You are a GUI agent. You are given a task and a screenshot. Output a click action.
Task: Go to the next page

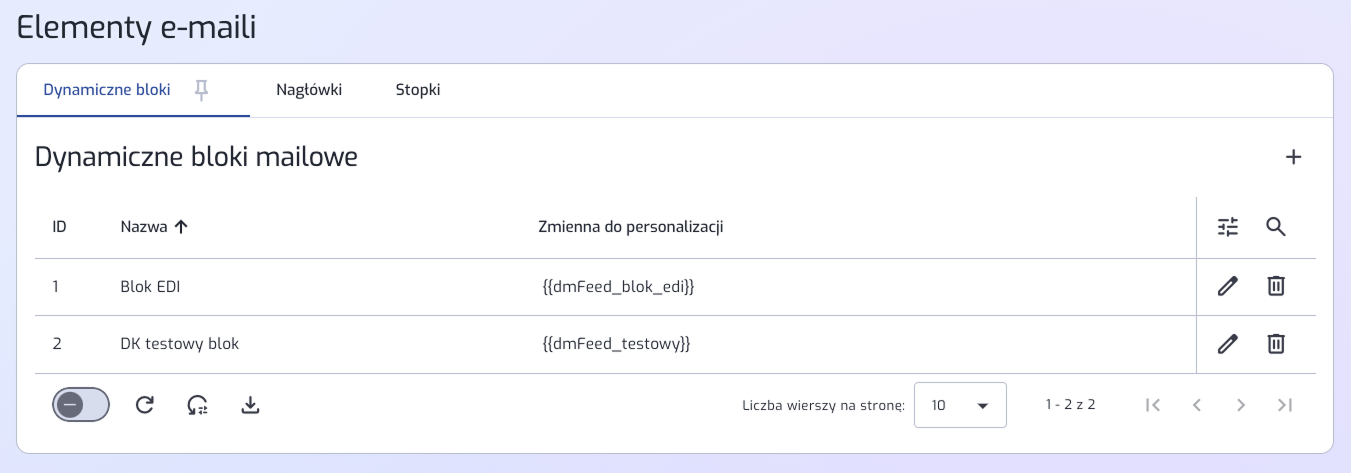(1241, 405)
